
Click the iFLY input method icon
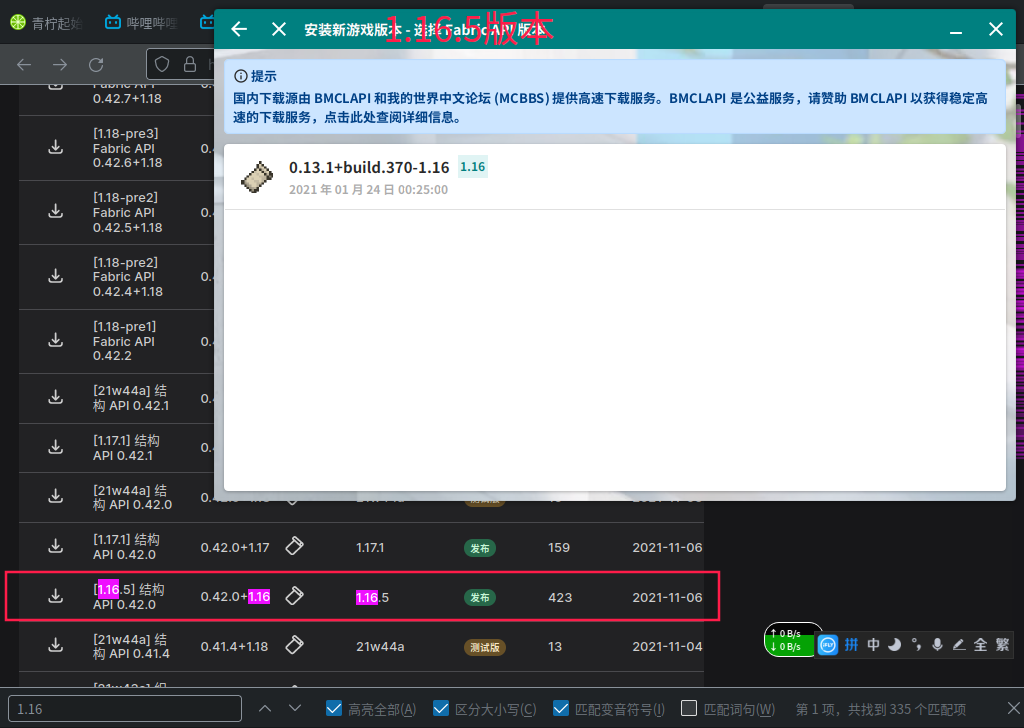[x=827, y=645]
